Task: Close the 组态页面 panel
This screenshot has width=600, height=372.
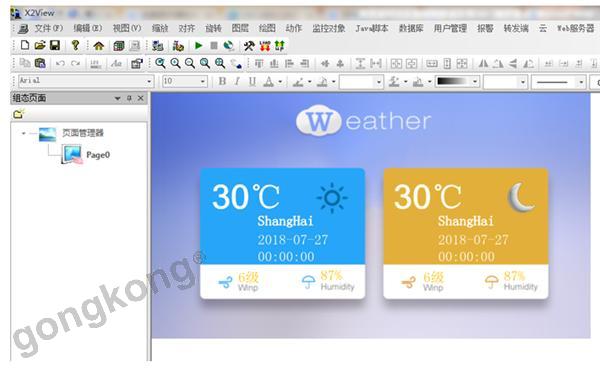Action: click(140, 98)
